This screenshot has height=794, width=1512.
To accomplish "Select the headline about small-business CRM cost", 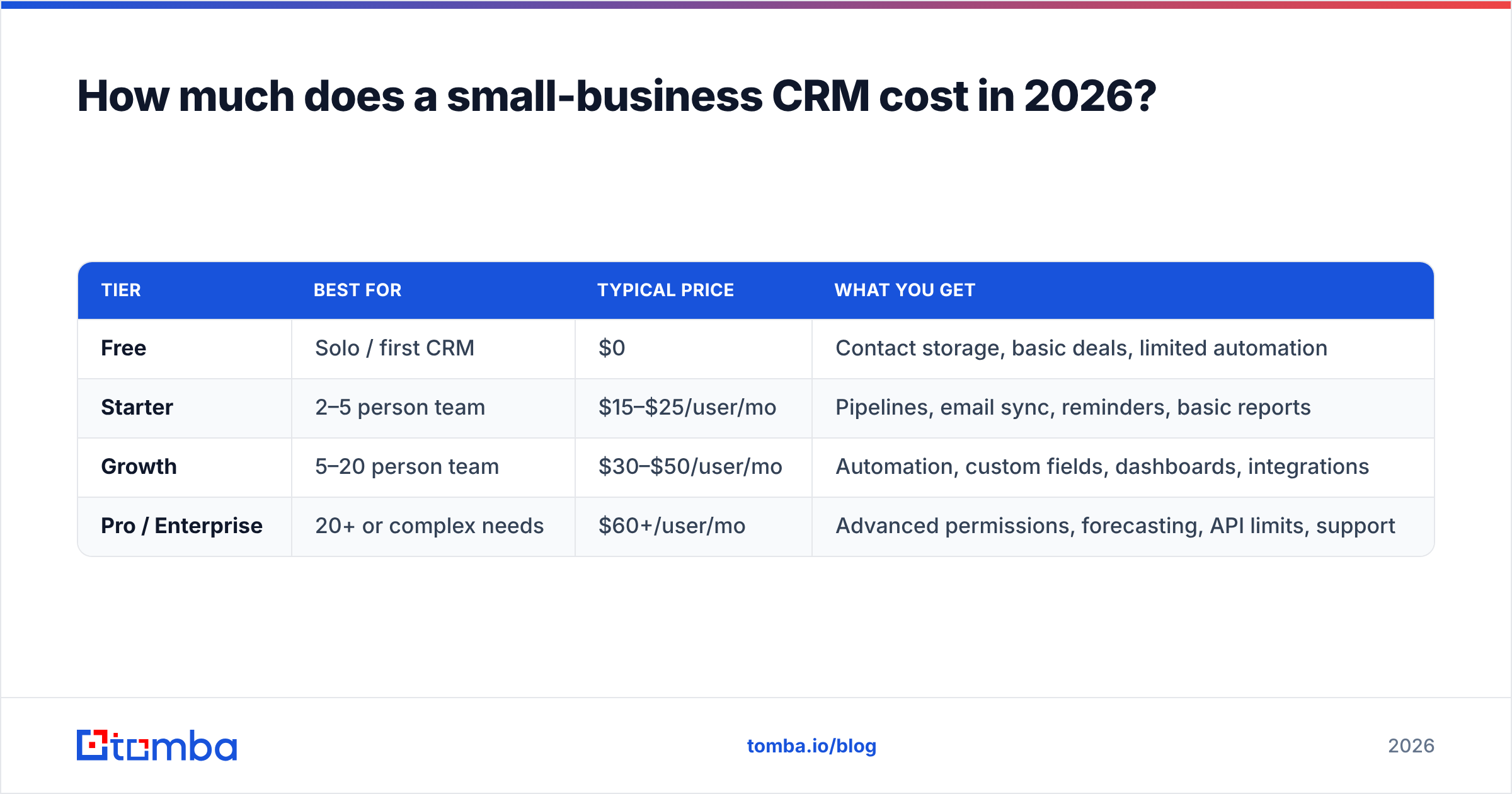I will (617, 96).
